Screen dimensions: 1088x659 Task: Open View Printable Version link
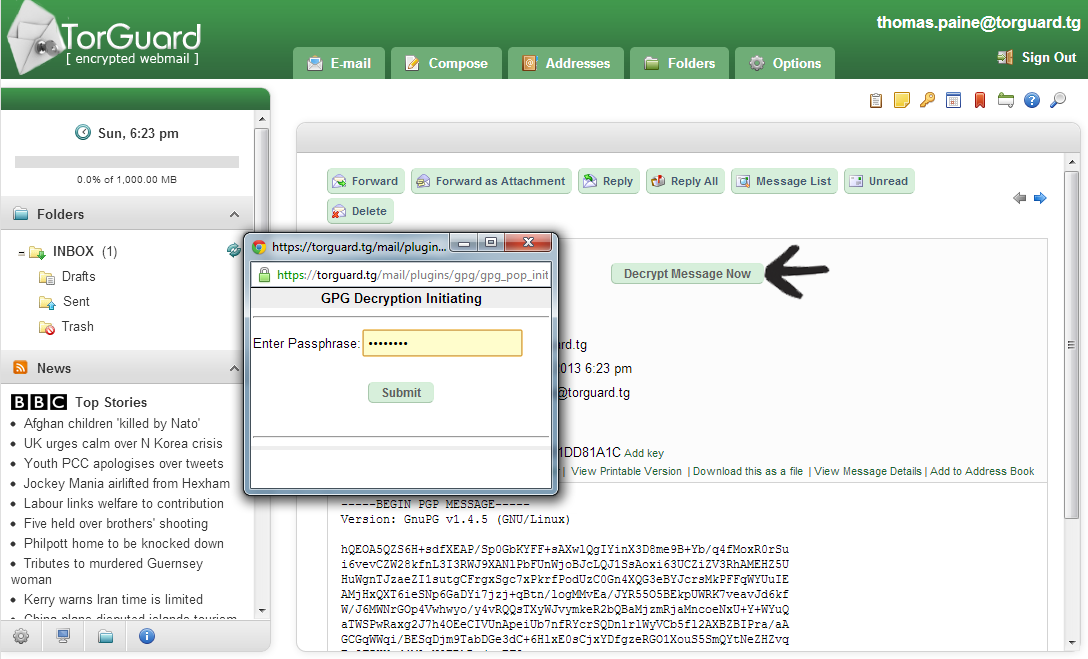point(627,471)
